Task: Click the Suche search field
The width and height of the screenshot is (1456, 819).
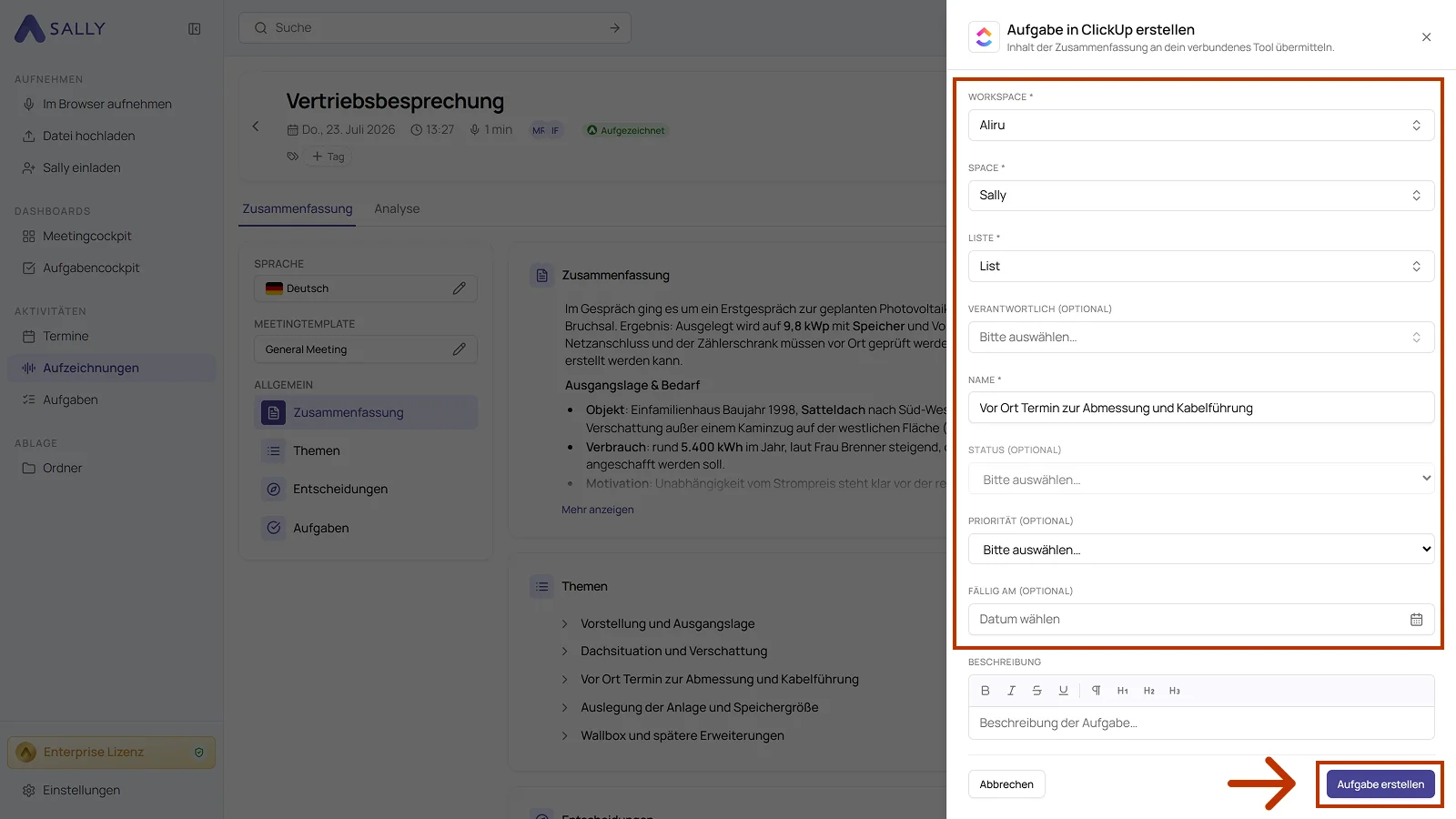Action: 435,28
